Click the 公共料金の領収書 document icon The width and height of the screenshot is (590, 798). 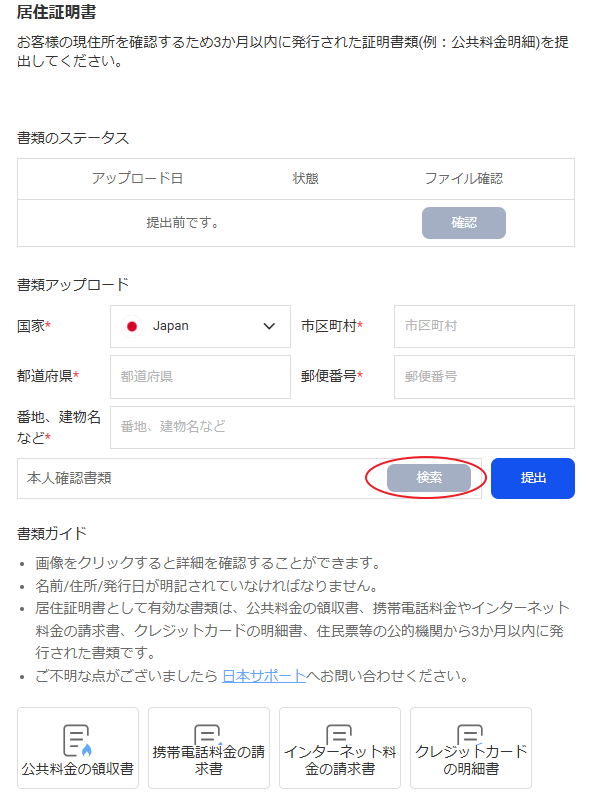point(77,740)
